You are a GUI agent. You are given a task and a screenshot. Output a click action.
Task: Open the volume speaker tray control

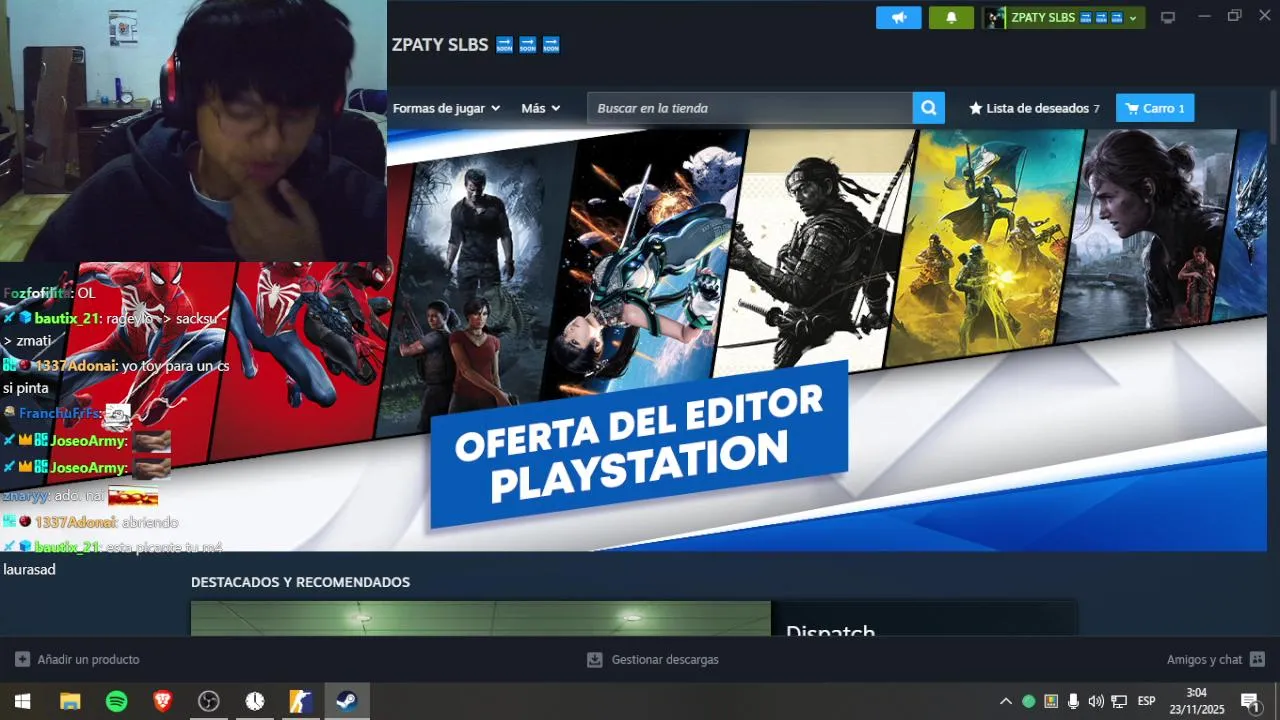point(1096,701)
